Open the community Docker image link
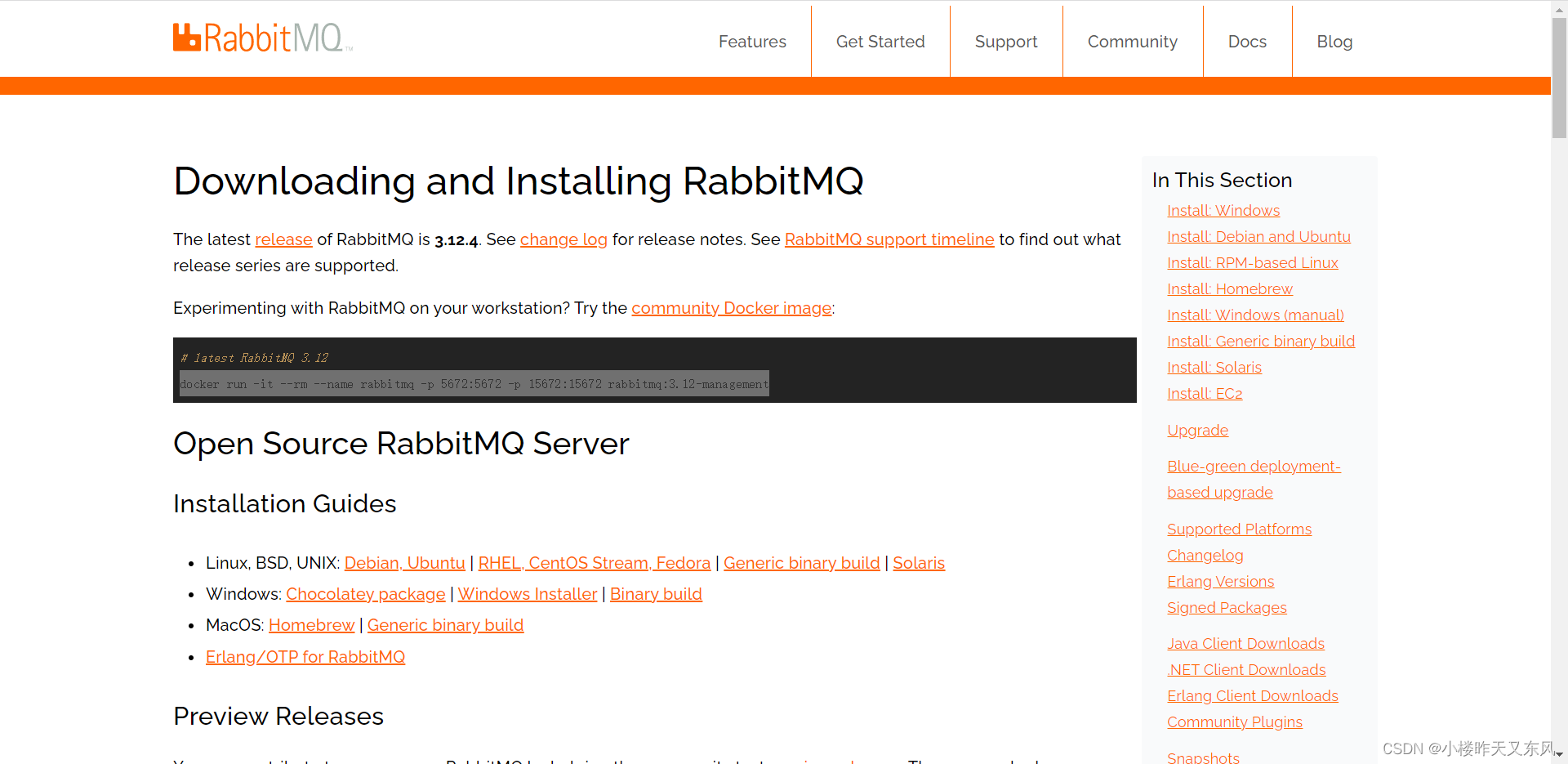The height and width of the screenshot is (764, 1568). (x=731, y=308)
